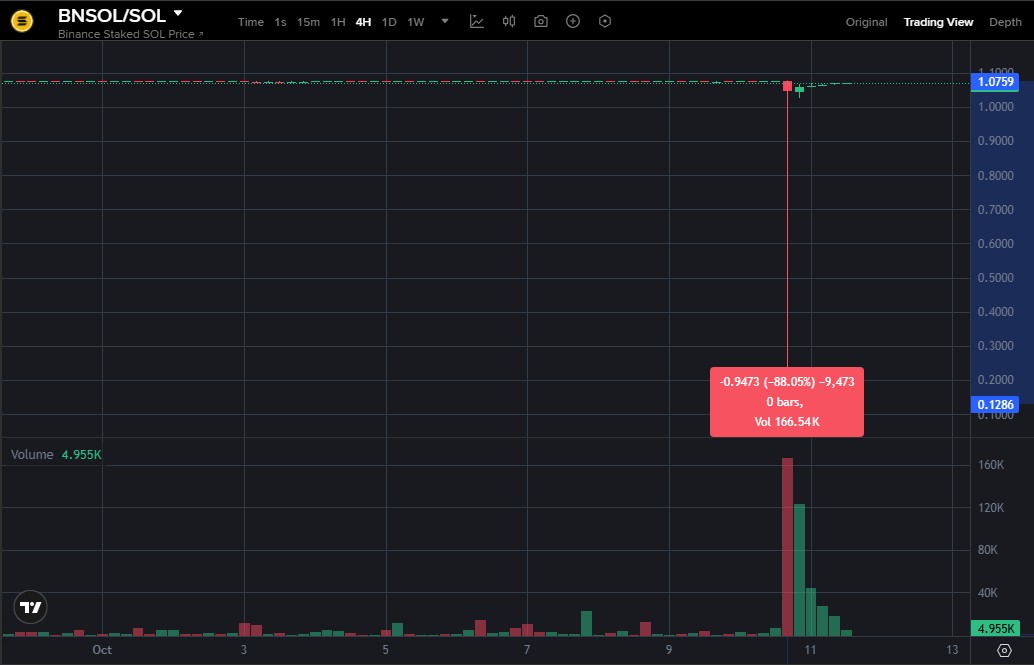Open the Binance Staked SOL Price link
The height and width of the screenshot is (665, 1034).
pyautogui.click(x=130, y=34)
